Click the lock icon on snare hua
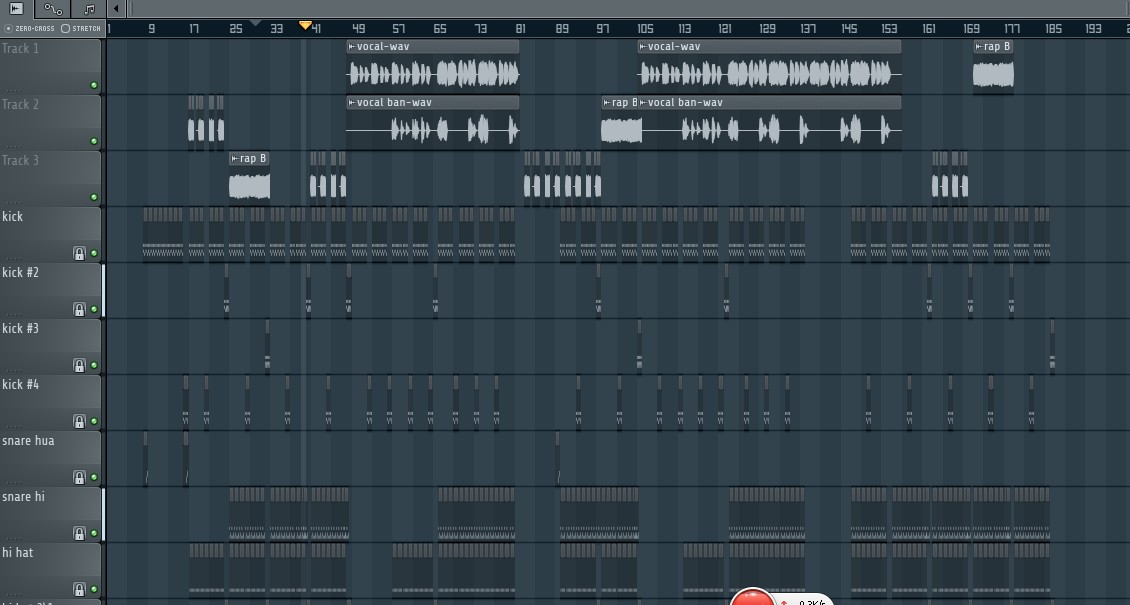1130x605 pixels. point(79,477)
